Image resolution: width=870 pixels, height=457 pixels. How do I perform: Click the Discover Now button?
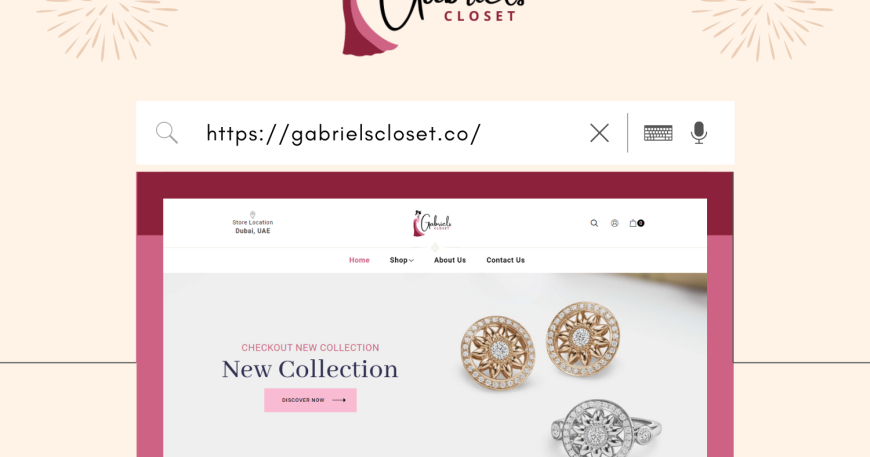click(x=310, y=400)
